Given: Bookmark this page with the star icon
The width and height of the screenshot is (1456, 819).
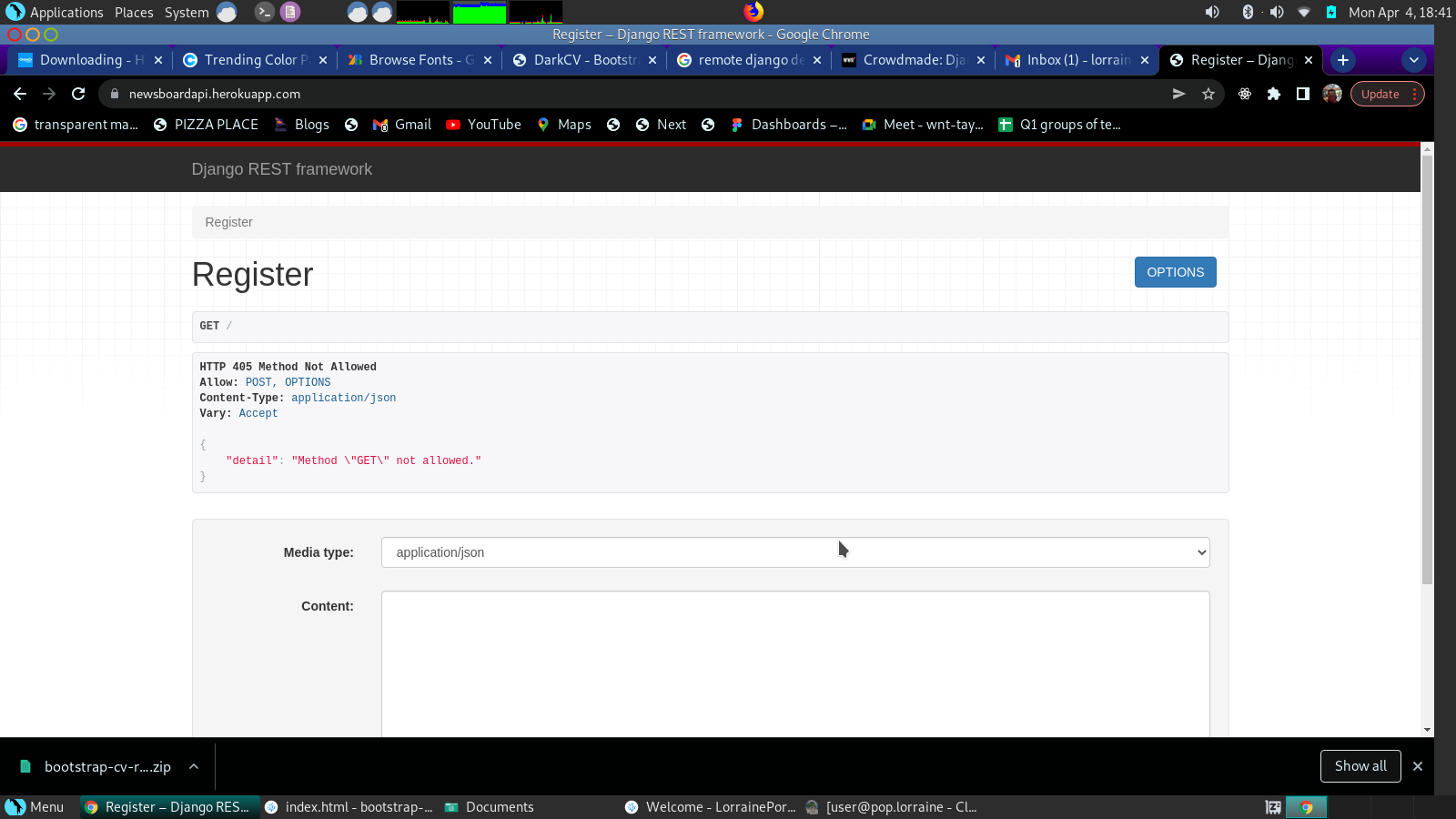Looking at the screenshot, I should 1208,94.
